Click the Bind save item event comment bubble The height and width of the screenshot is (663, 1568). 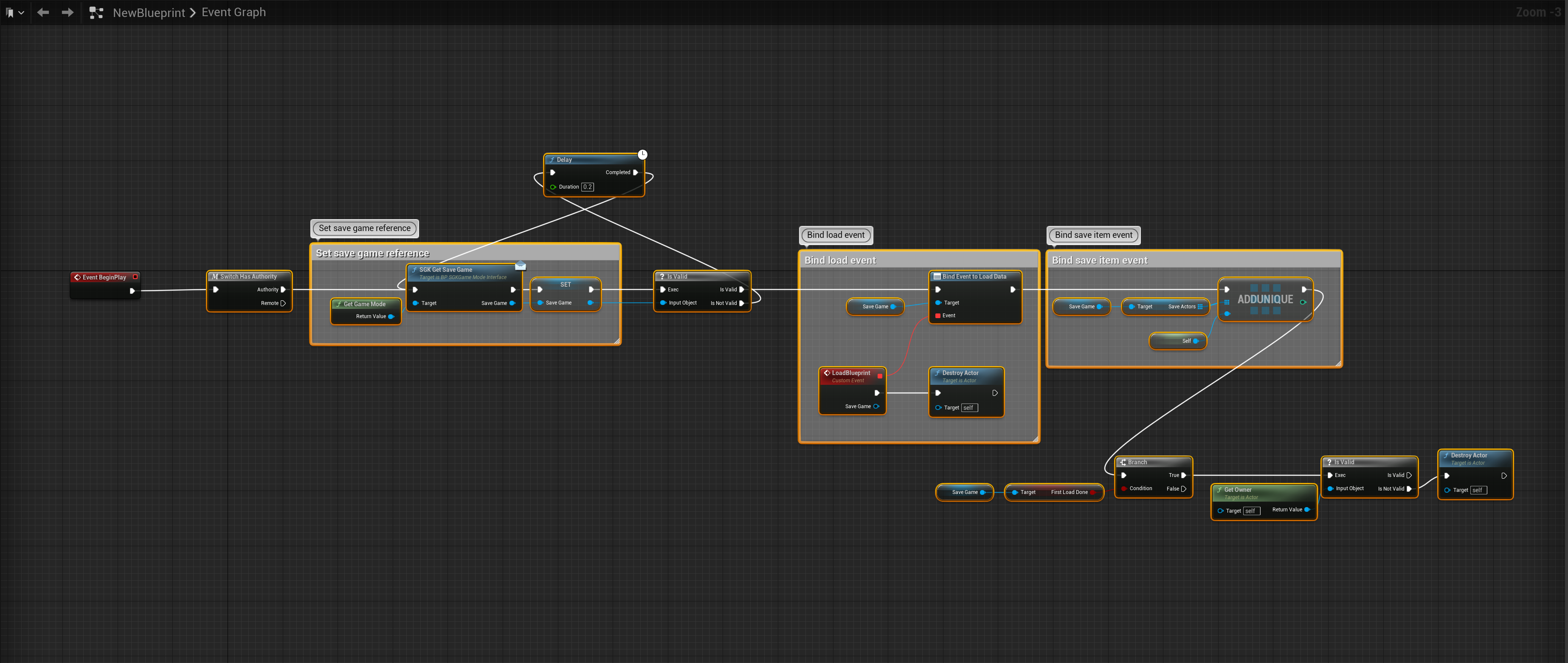[1092, 235]
